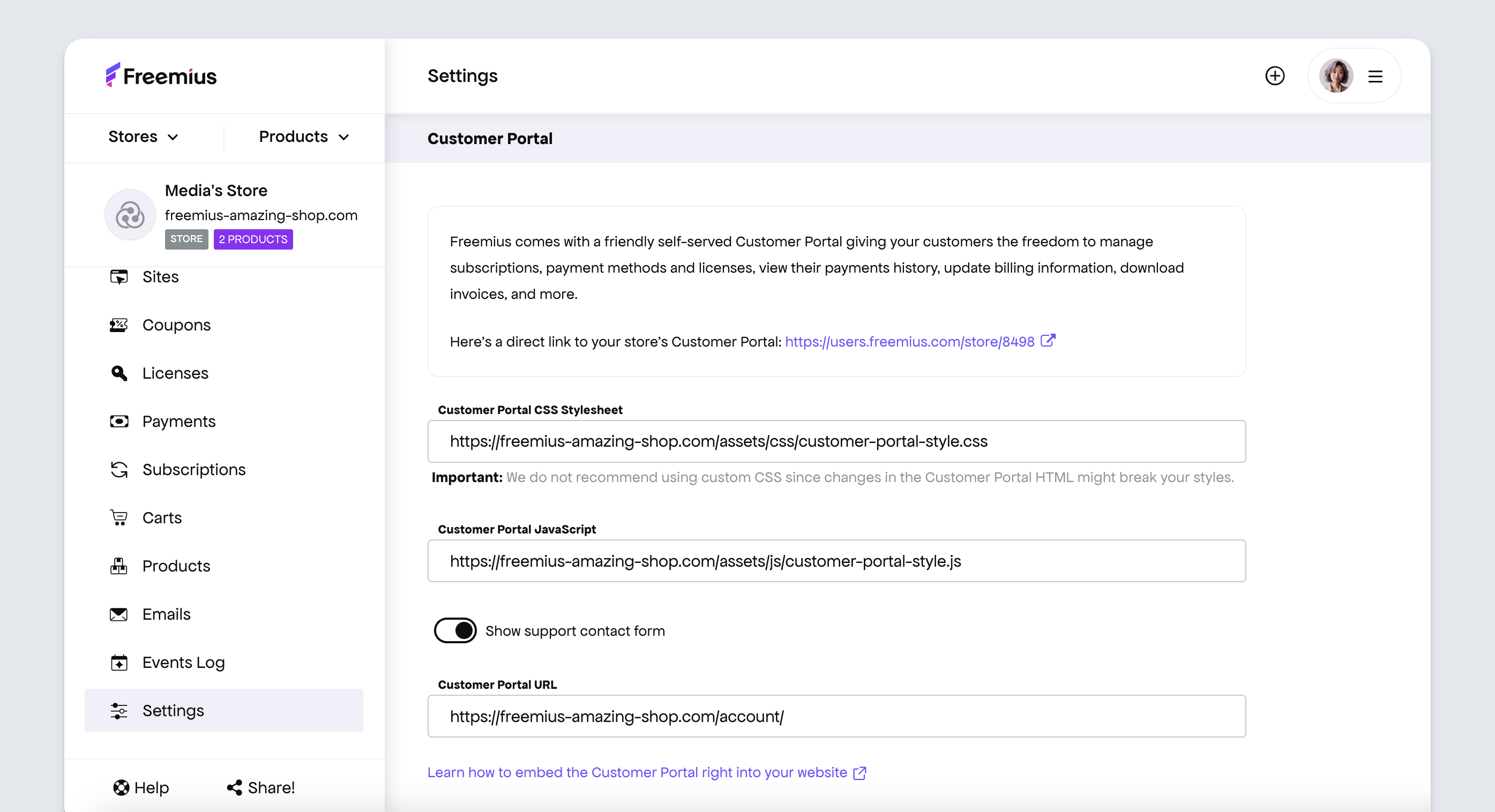The height and width of the screenshot is (812, 1495).
Task: Open Learn how to embed Customer Portal link
Action: coord(637,772)
